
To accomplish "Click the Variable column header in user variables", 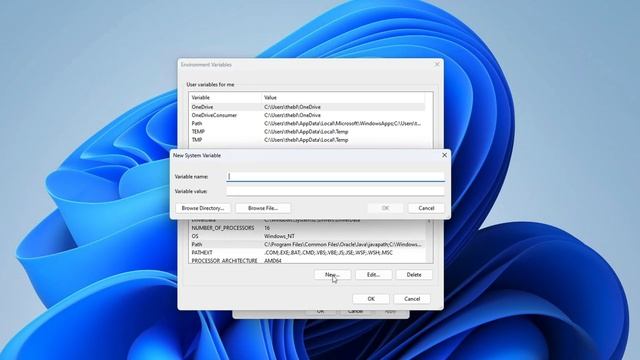I will click(x=225, y=98).
